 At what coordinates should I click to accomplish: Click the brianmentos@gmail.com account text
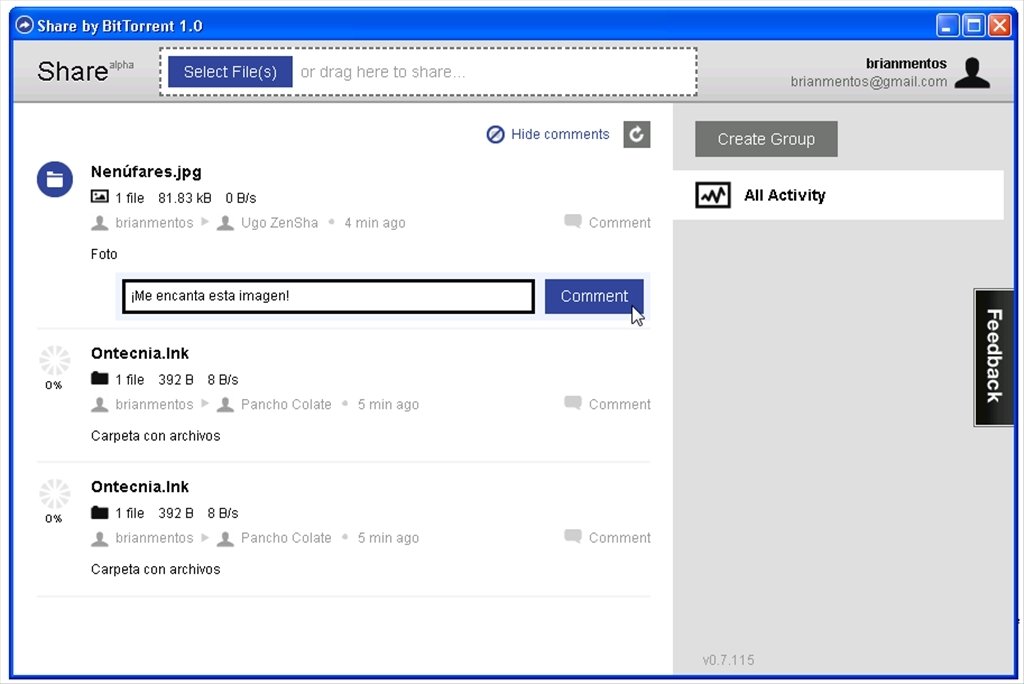[x=868, y=82]
